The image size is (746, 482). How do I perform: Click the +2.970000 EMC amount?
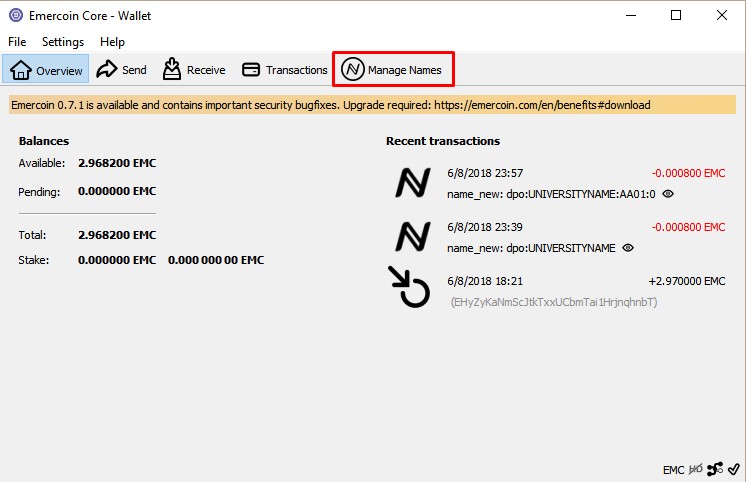point(687,281)
